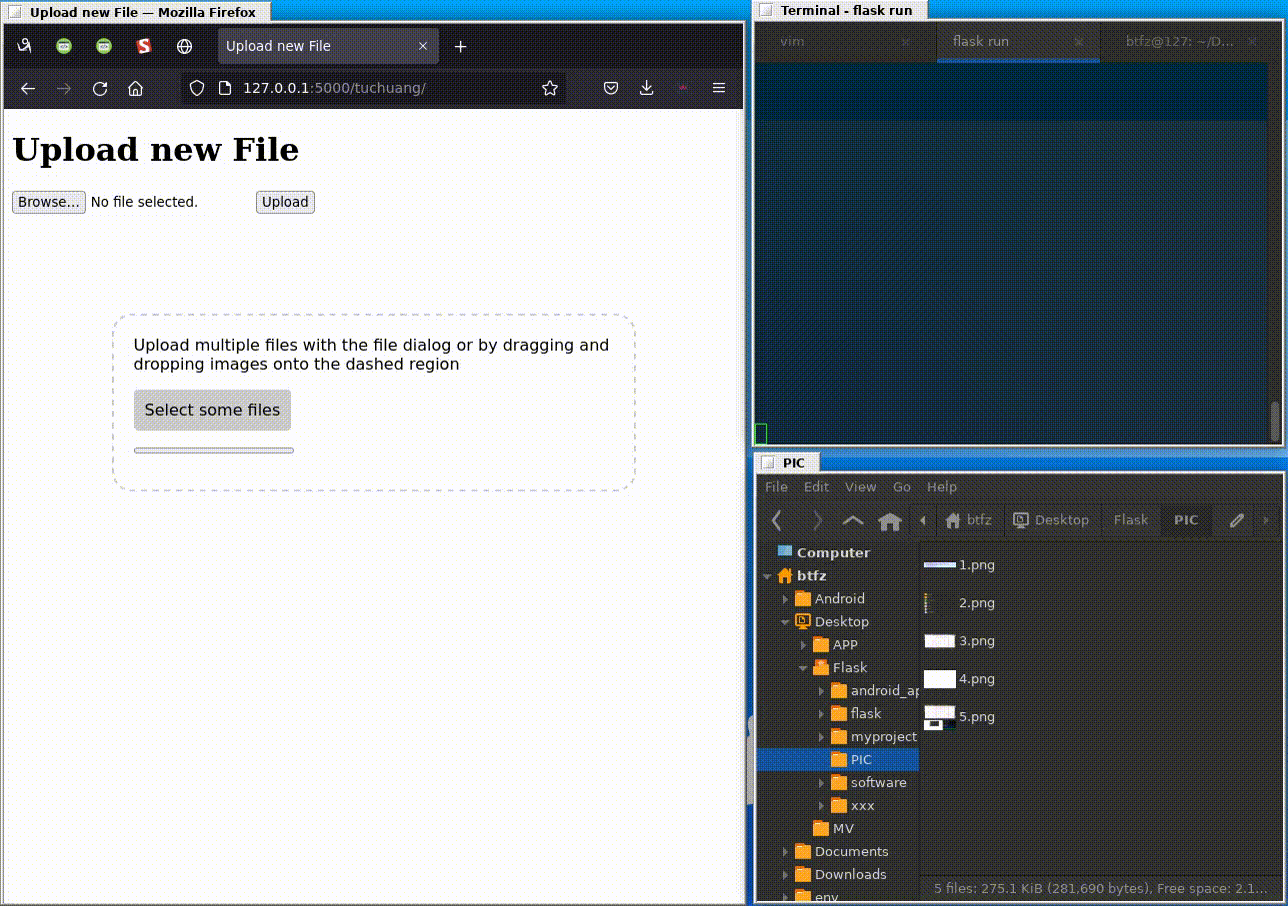The image size is (1288, 906).
Task: Expand the myproject folder in tree
Action: pos(821,737)
